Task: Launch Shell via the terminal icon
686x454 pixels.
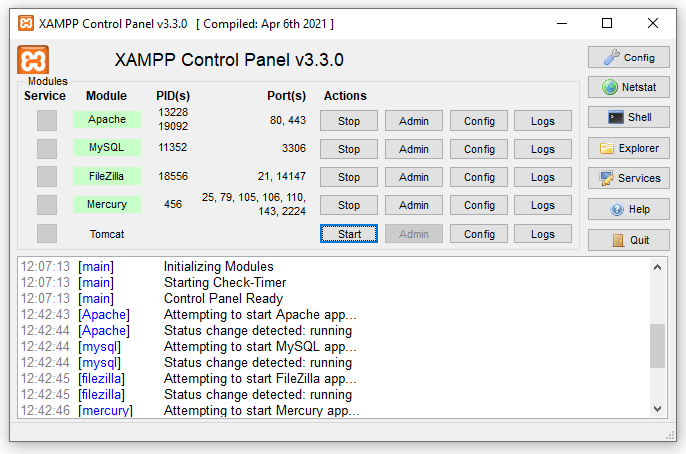Action: point(629,117)
